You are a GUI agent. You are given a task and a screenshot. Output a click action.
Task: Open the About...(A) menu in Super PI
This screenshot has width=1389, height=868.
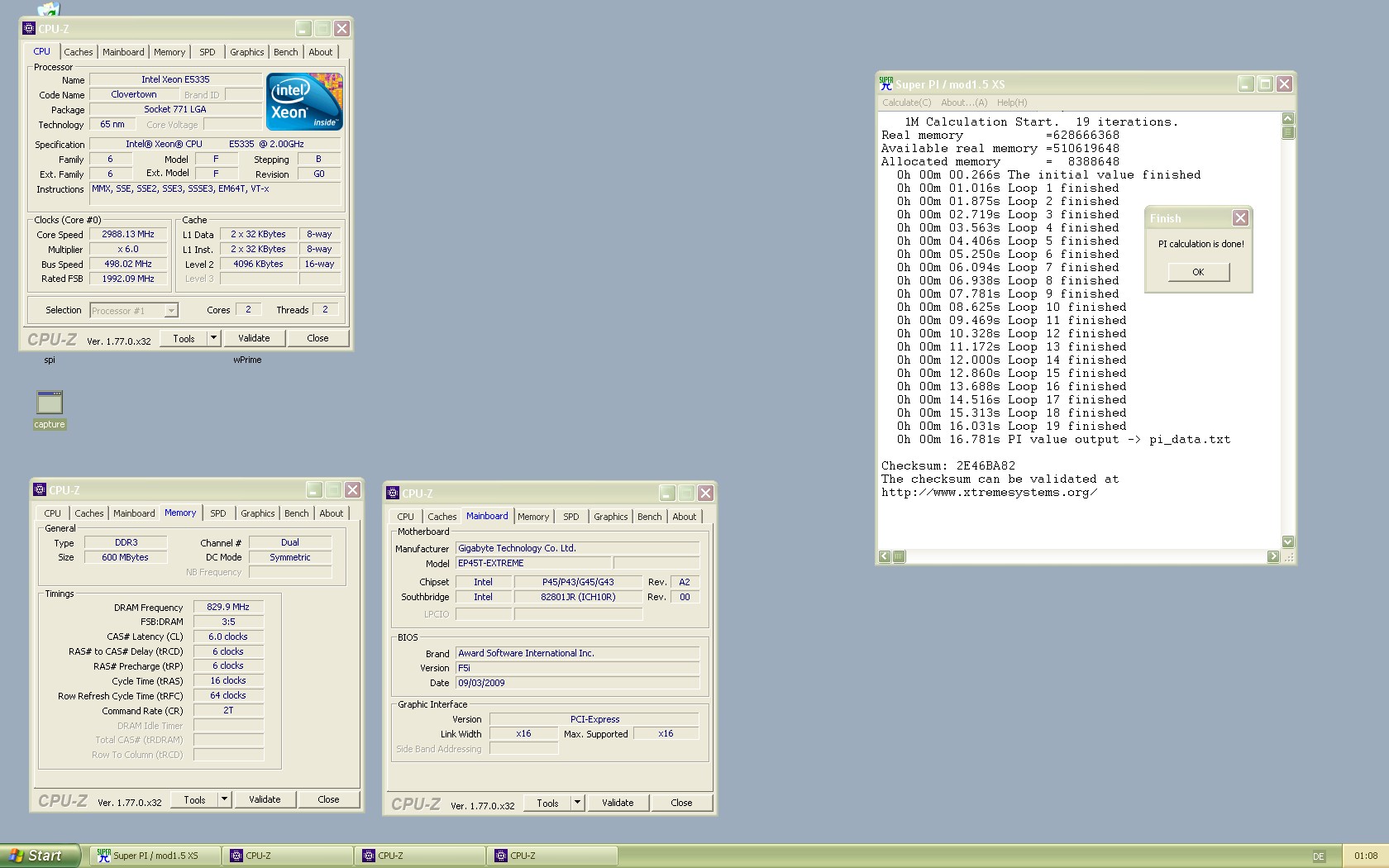click(964, 103)
